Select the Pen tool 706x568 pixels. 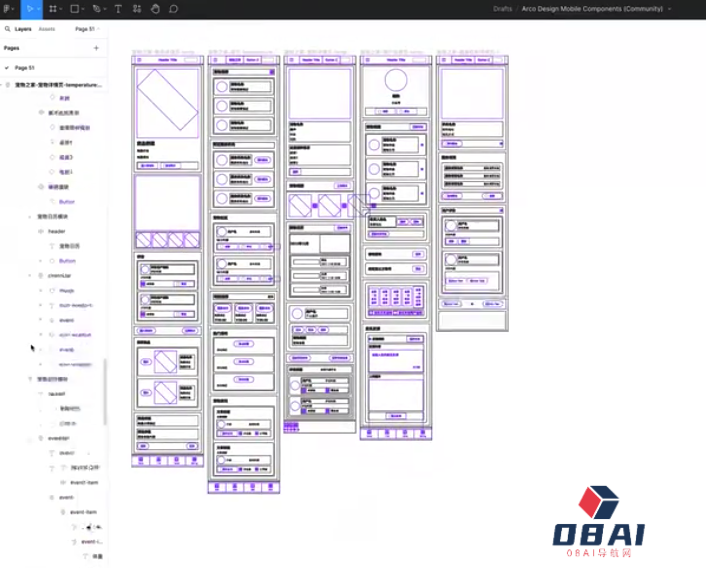(98, 8)
